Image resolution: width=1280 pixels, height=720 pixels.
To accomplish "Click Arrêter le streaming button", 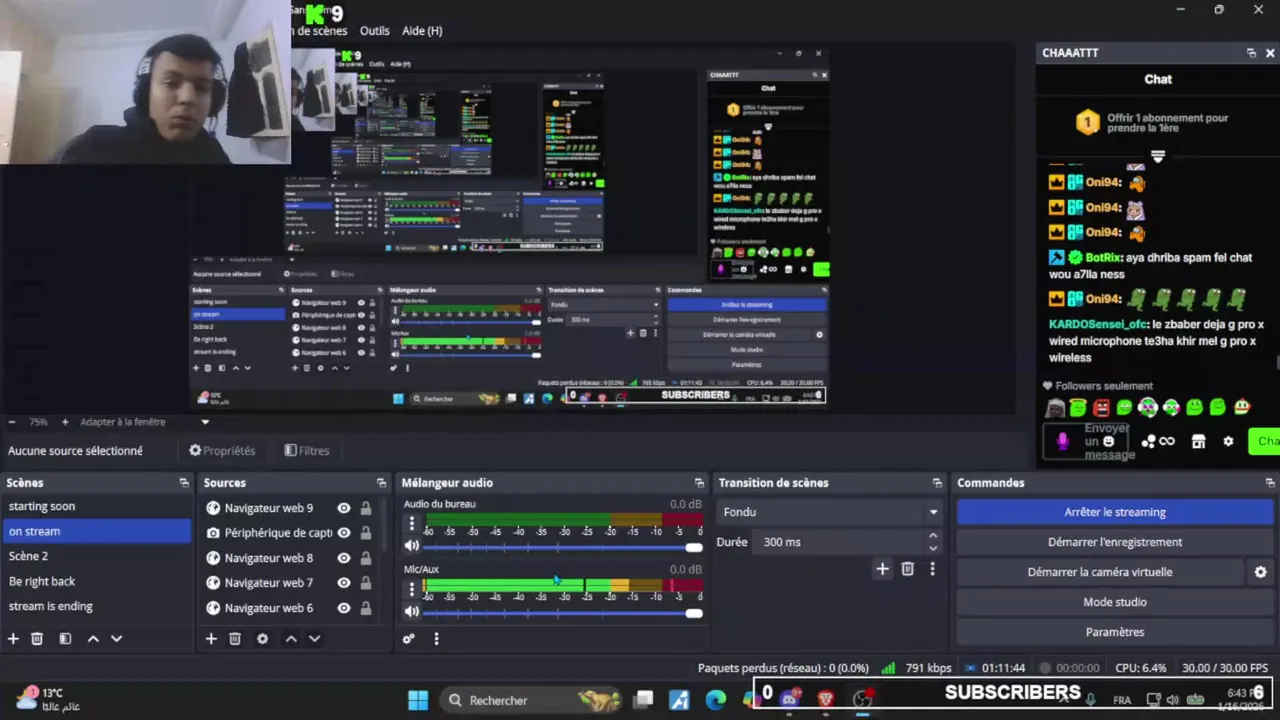I will [x=1114, y=512].
